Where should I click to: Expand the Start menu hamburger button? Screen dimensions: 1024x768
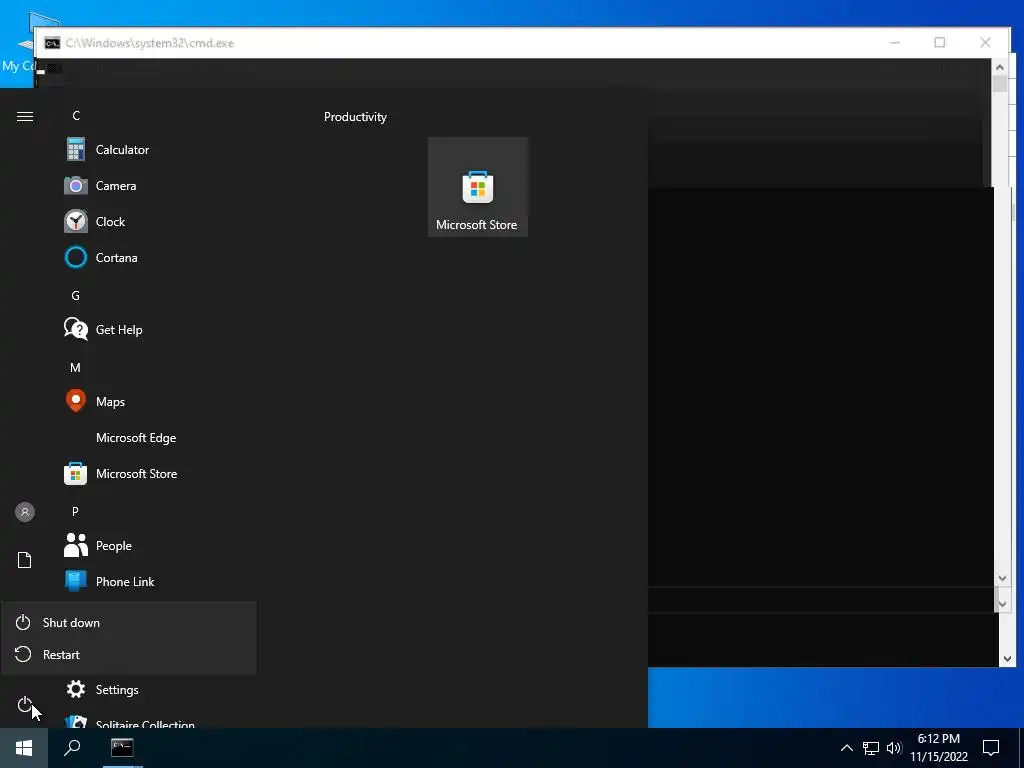coord(25,116)
